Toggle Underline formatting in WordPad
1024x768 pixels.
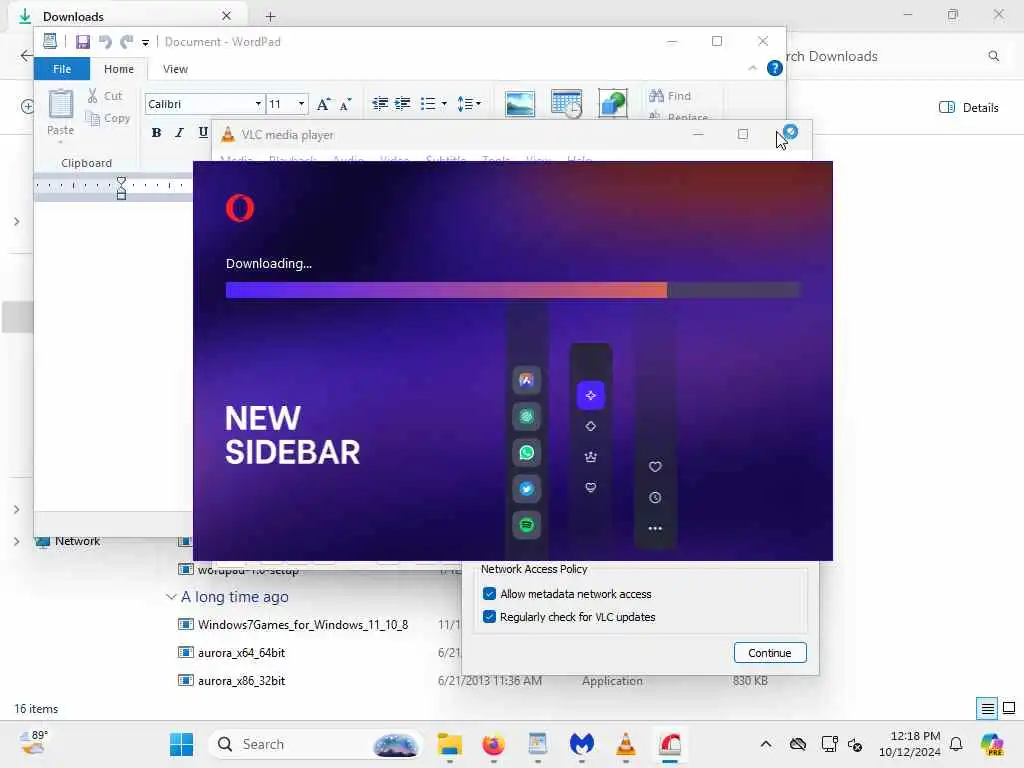point(203,133)
